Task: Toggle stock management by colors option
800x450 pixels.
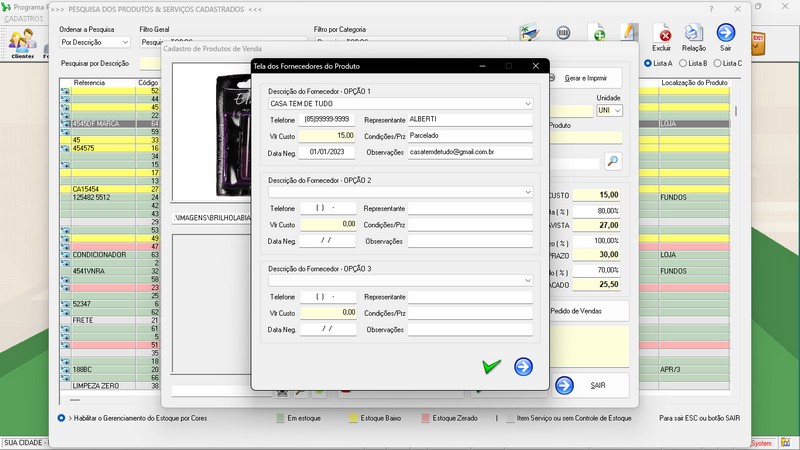Action: 62,418
